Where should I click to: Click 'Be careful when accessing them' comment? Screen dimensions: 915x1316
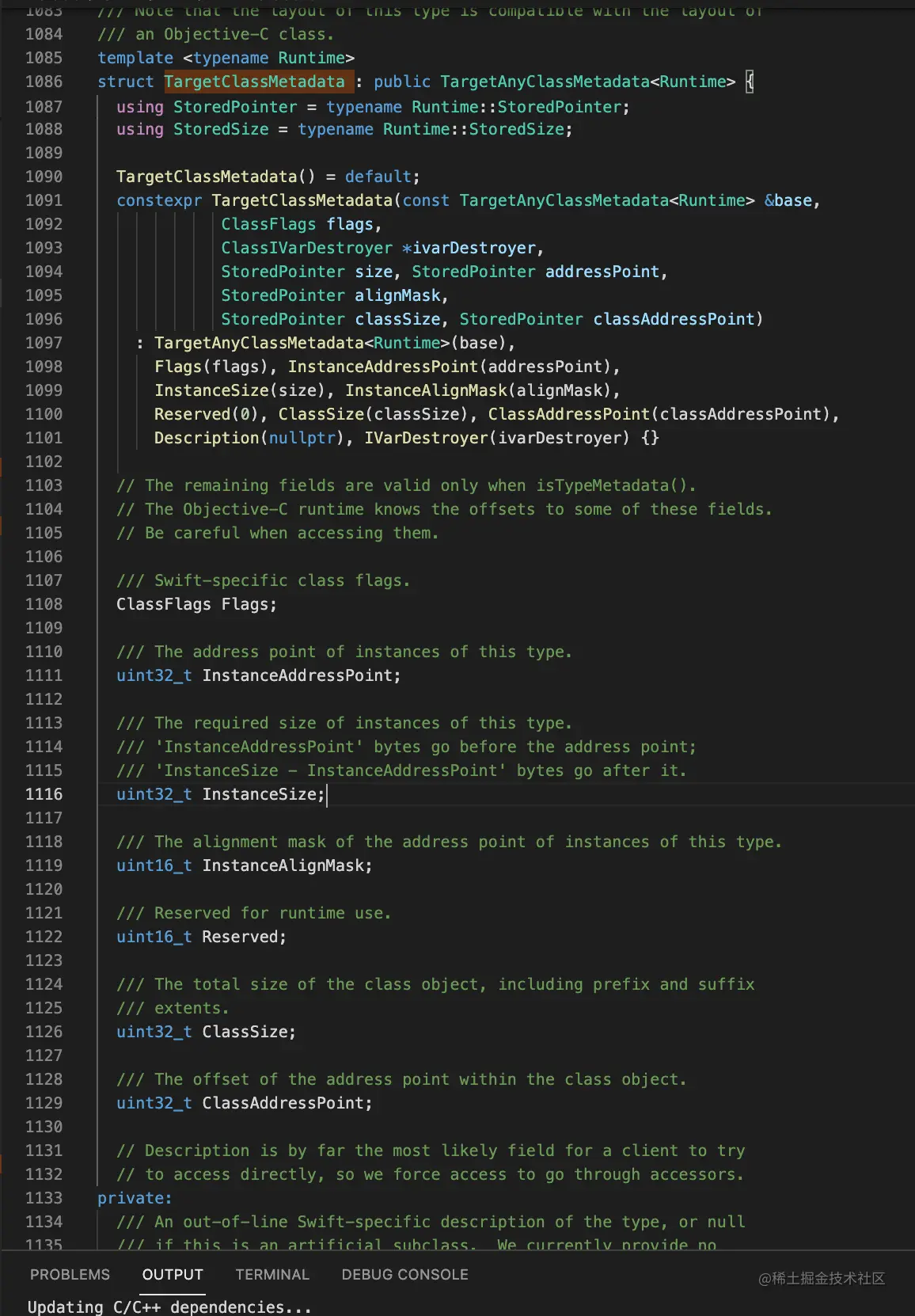278,533
